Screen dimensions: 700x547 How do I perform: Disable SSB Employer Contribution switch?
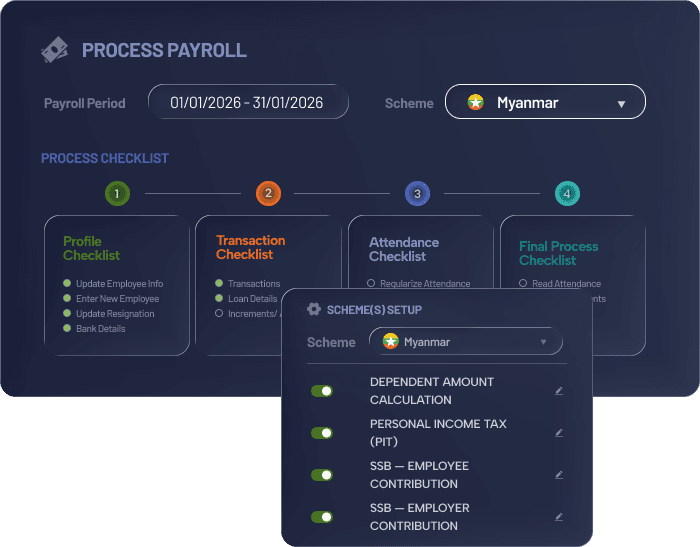[322, 517]
